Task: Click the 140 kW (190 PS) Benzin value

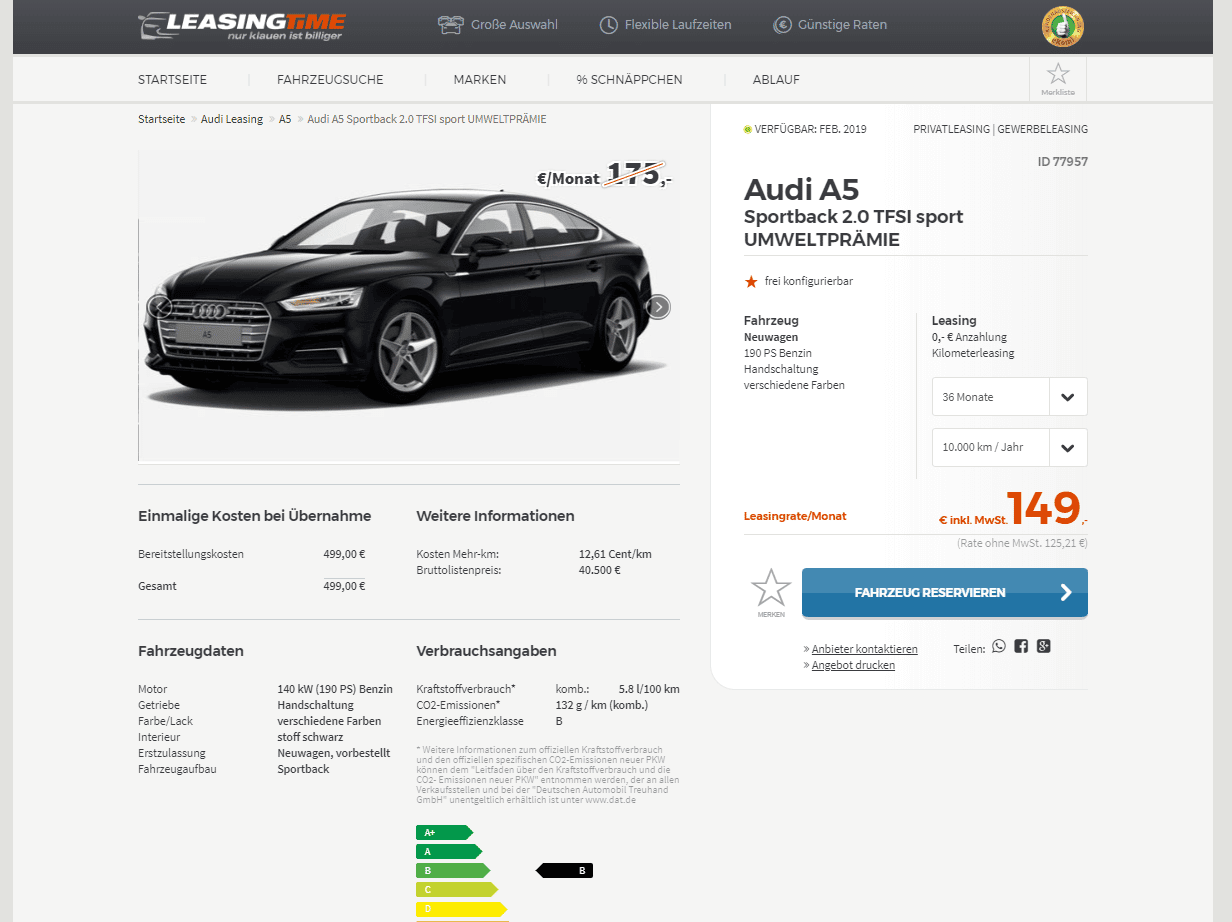Action: [x=335, y=689]
